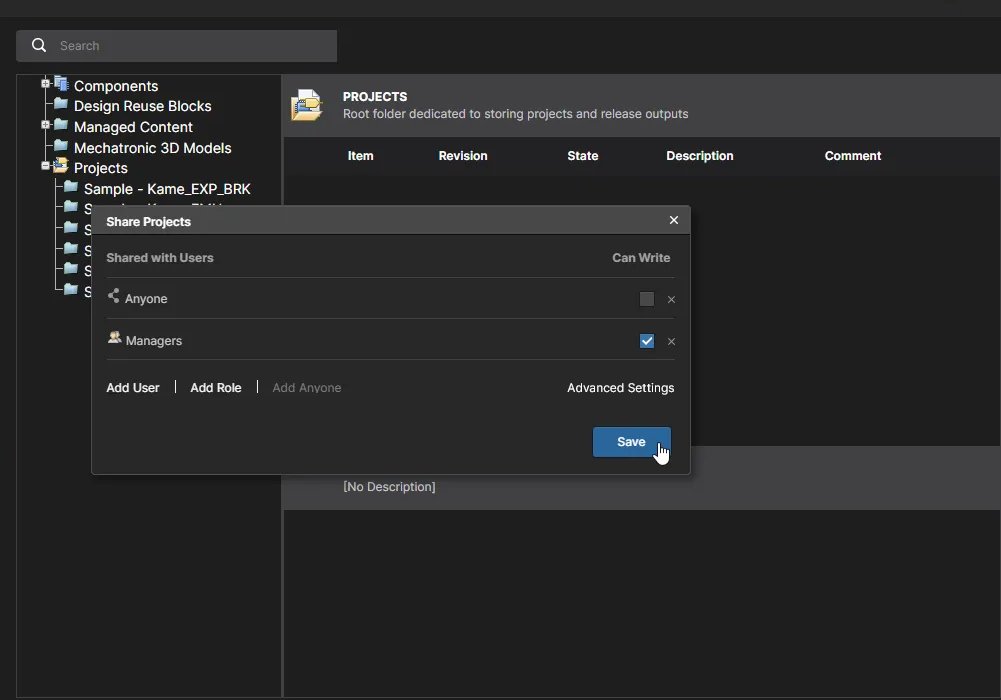The width and height of the screenshot is (1001, 700).
Task: Remove the Anyone row with its X icon
Action: (671, 300)
